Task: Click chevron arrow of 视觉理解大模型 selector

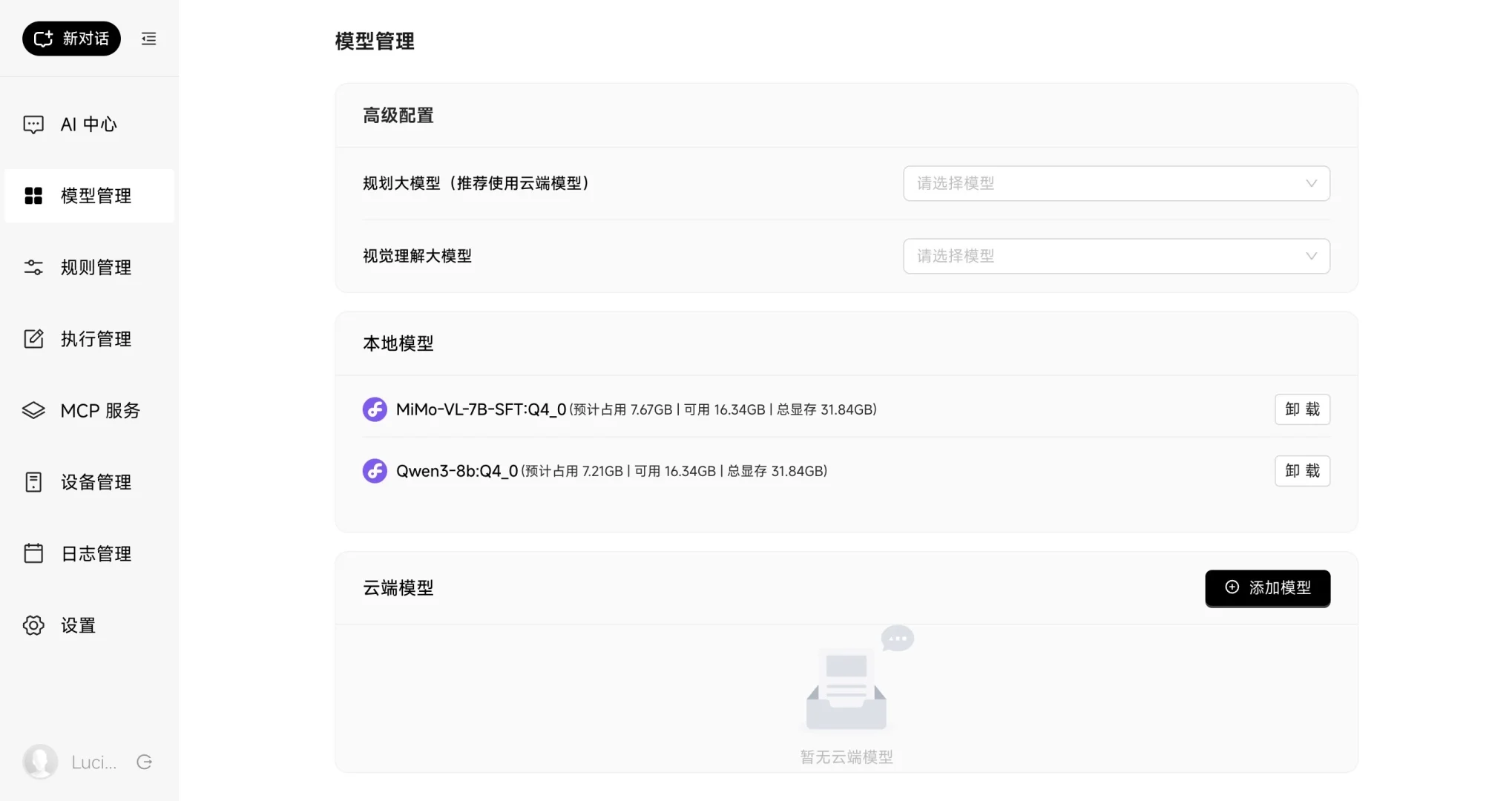Action: [x=1311, y=256]
